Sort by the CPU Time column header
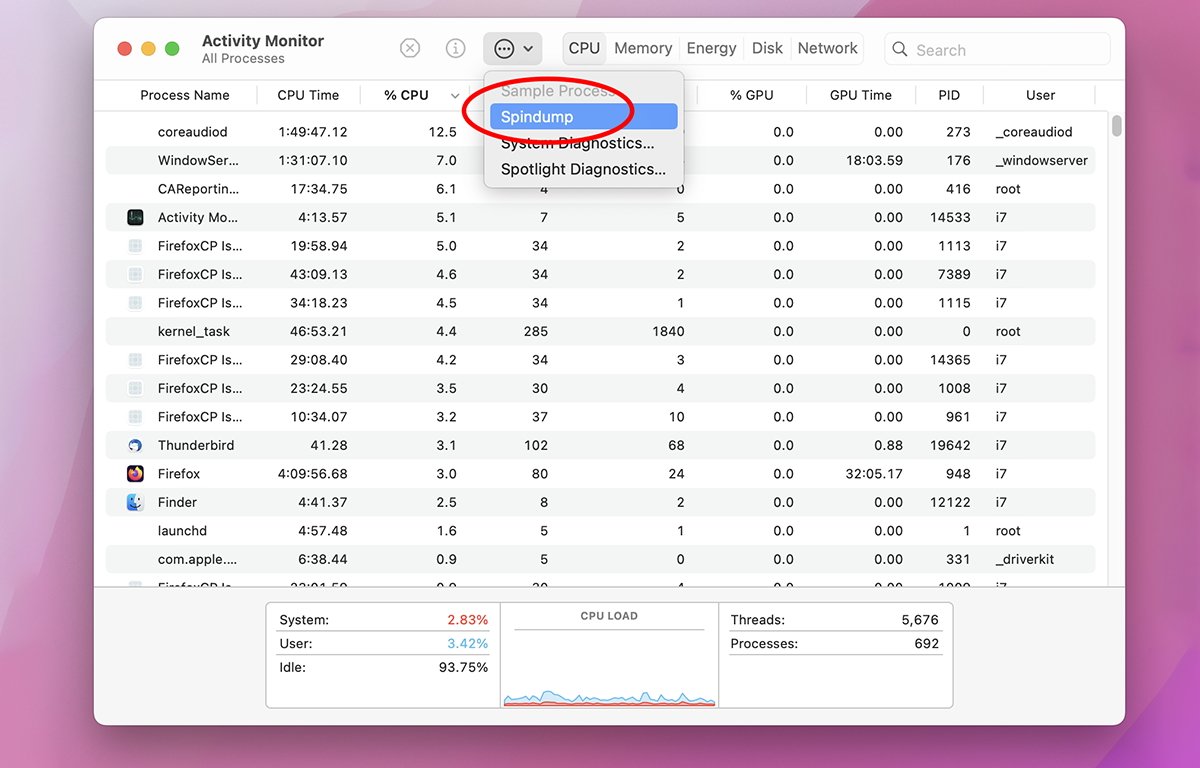Viewport: 1200px width, 768px height. [x=308, y=95]
